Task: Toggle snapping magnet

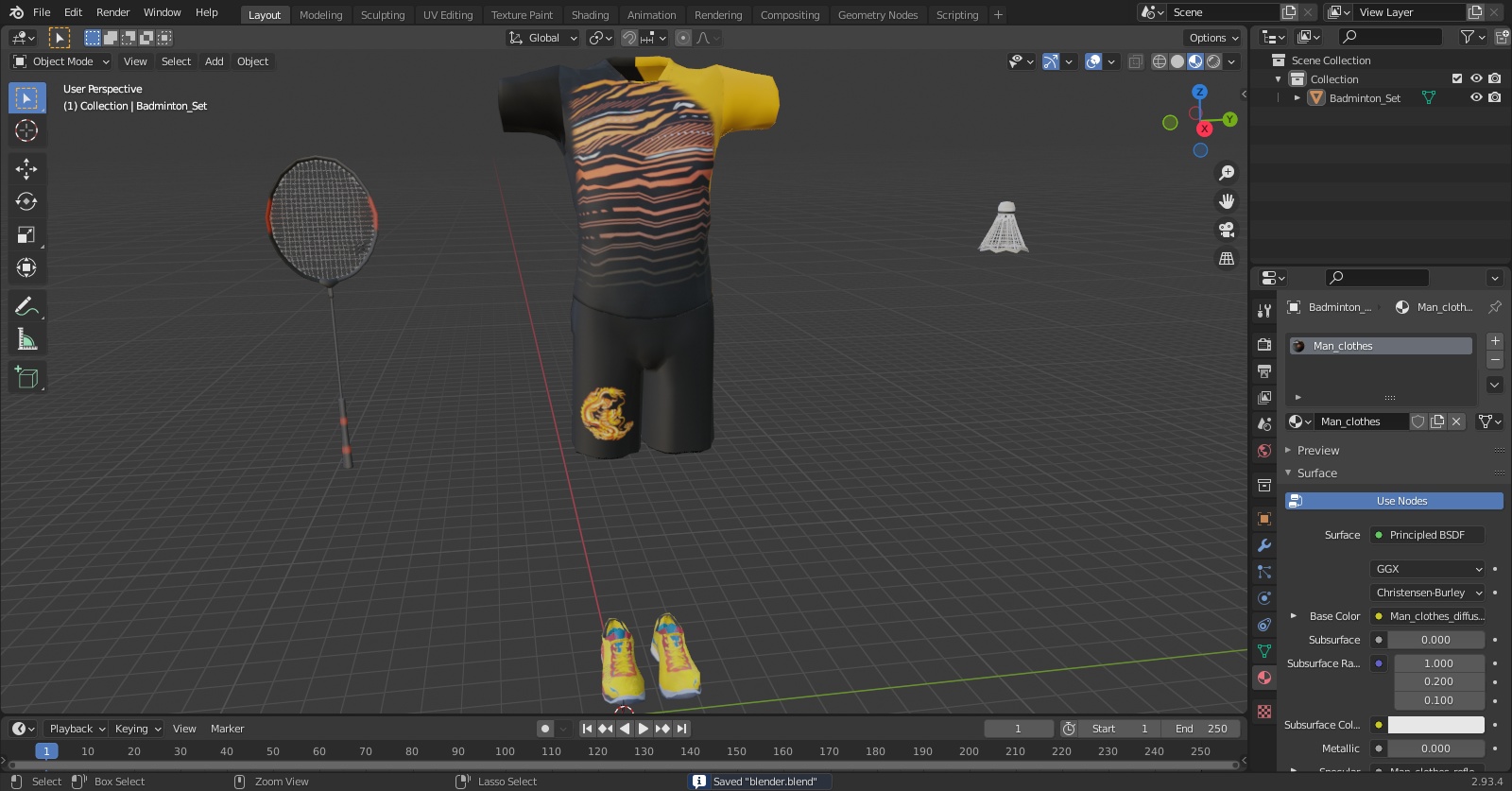Action: pyautogui.click(x=629, y=38)
